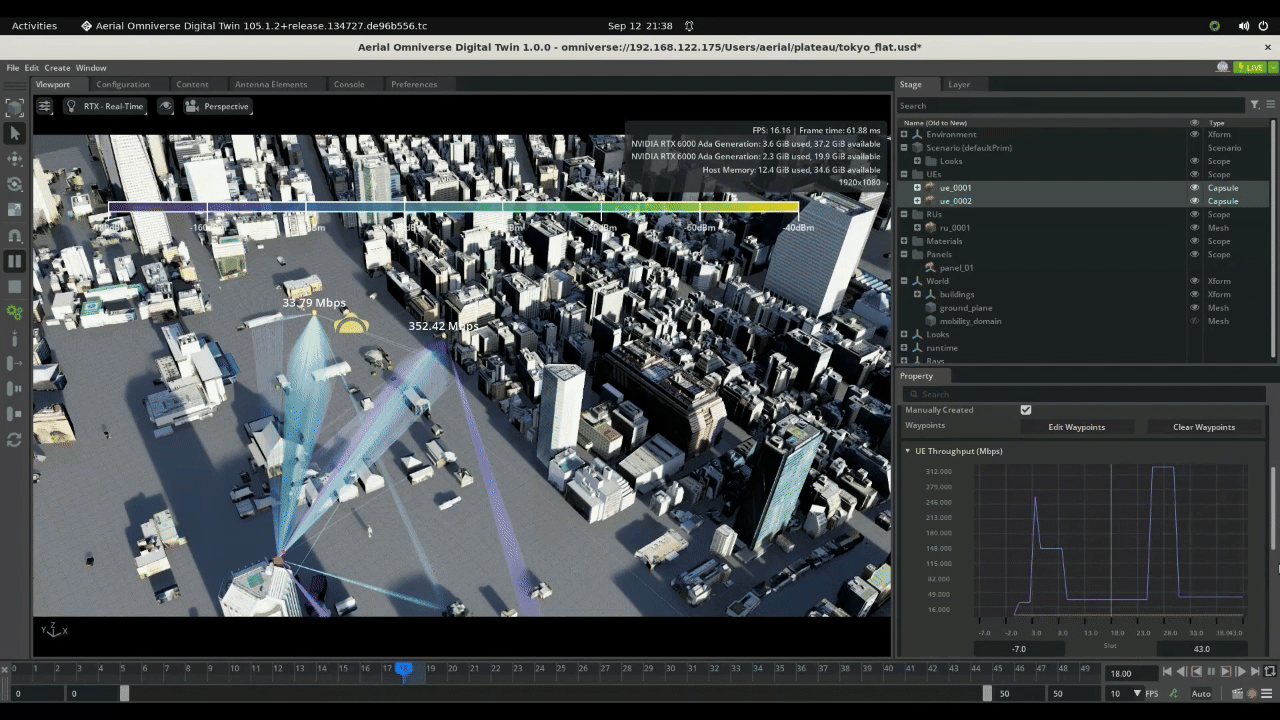The height and width of the screenshot is (720, 1280).
Task: Click the green LIVE session button
Action: pyautogui.click(x=1250, y=67)
